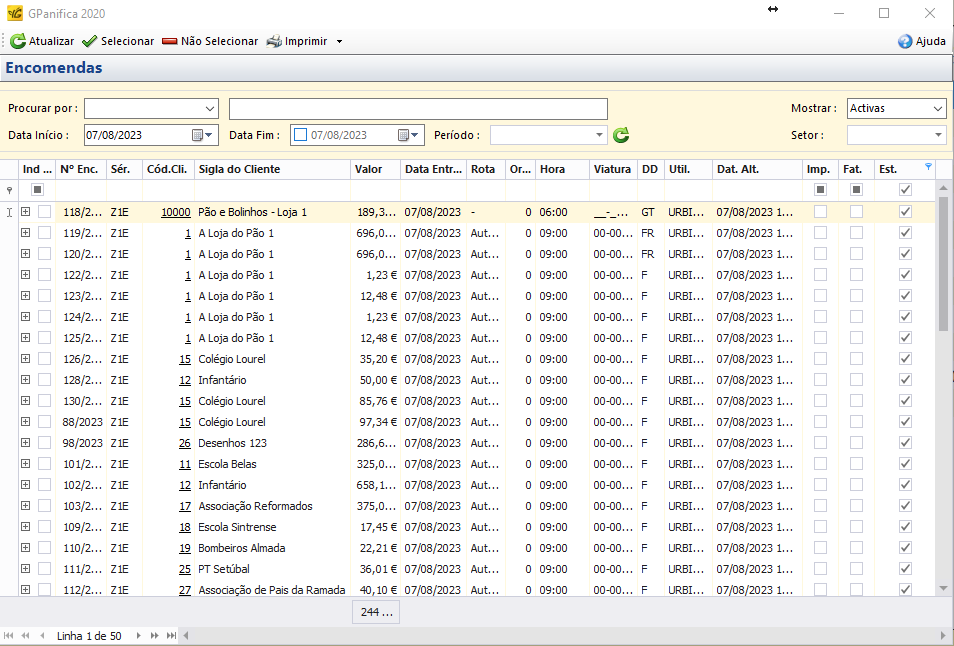Image resolution: width=954 pixels, height=646 pixels.
Task: Expand the Pão e Bolinhos order row
Action: (26, 212)
